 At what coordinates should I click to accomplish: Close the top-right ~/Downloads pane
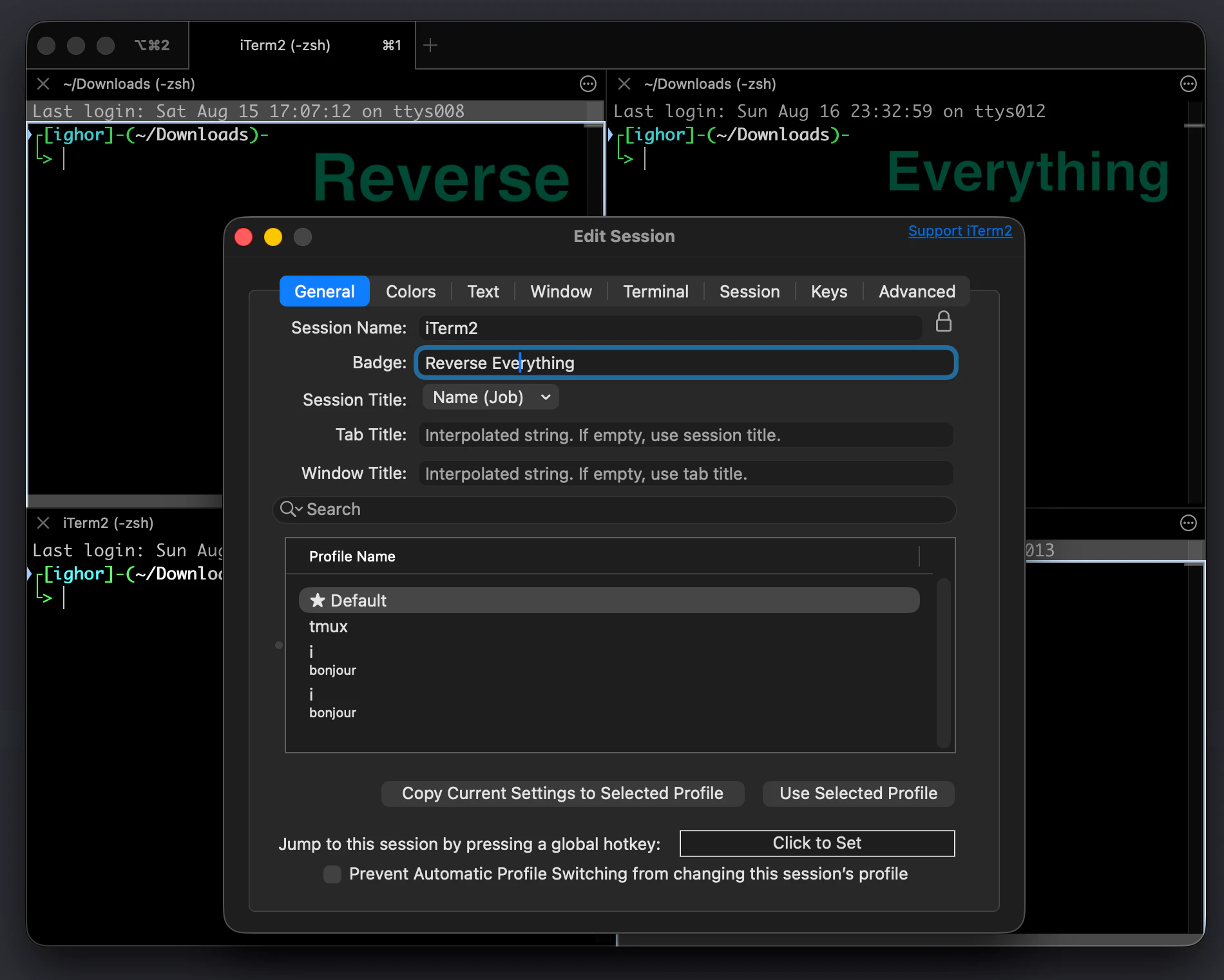coord(624,84)
